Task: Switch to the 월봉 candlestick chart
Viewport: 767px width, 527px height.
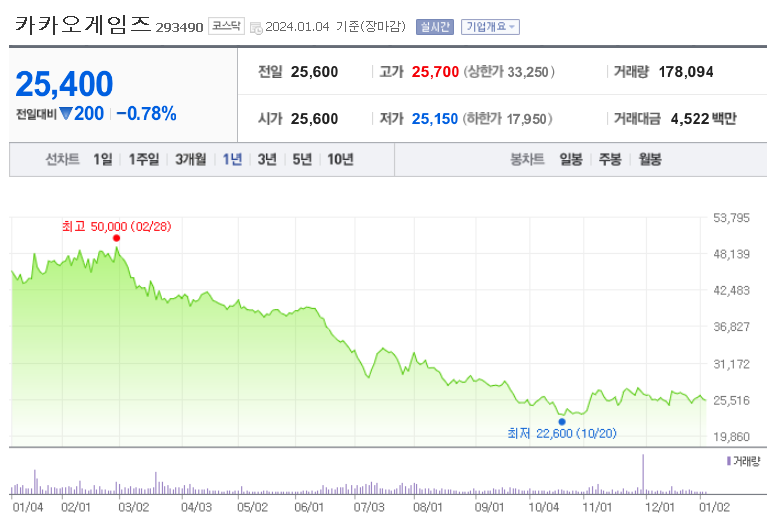Action: (x=650, y=159)
